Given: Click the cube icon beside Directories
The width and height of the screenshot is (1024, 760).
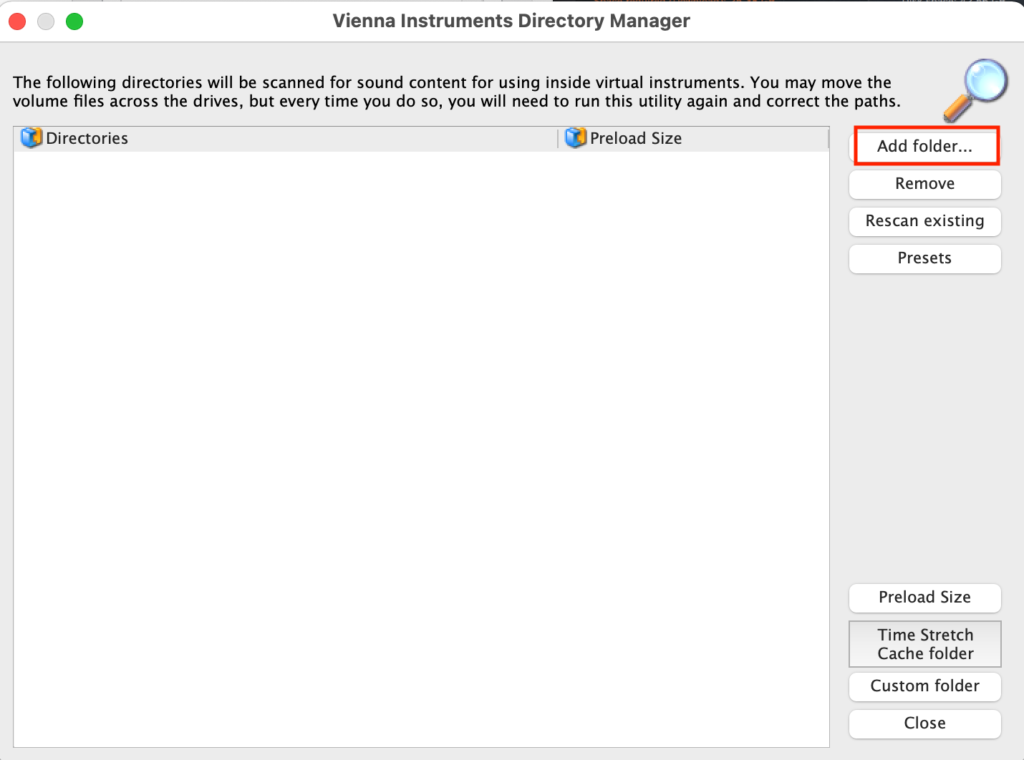Looking at the screenshot, I should 31,138.
